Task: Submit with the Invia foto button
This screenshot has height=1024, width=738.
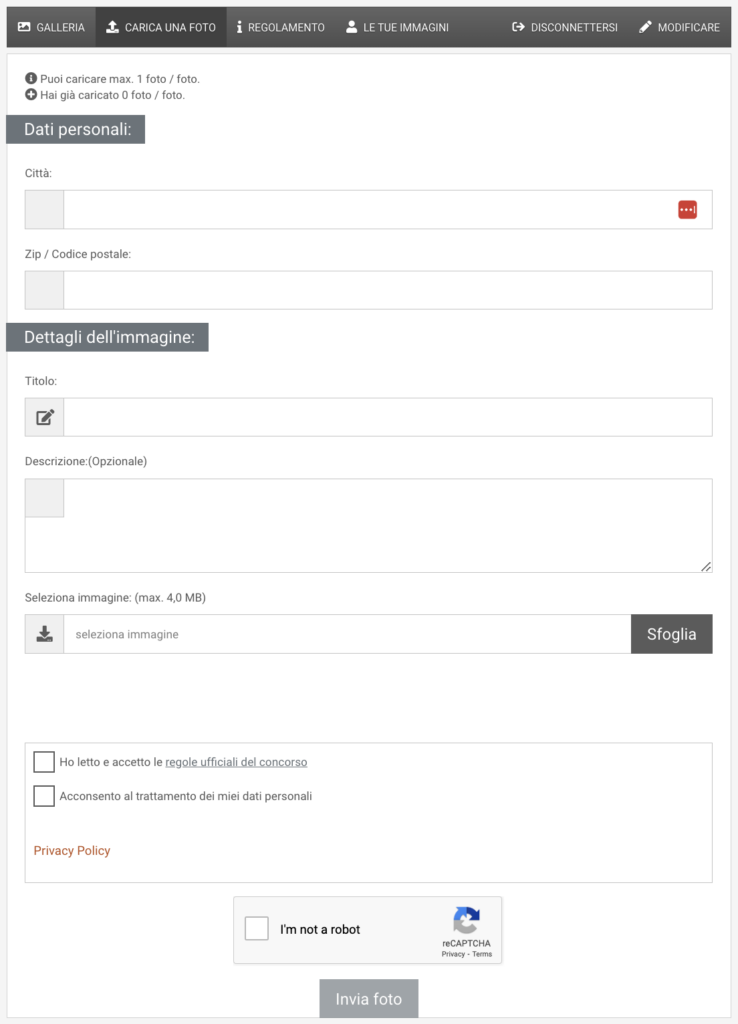Action: (x=369, y=999)
